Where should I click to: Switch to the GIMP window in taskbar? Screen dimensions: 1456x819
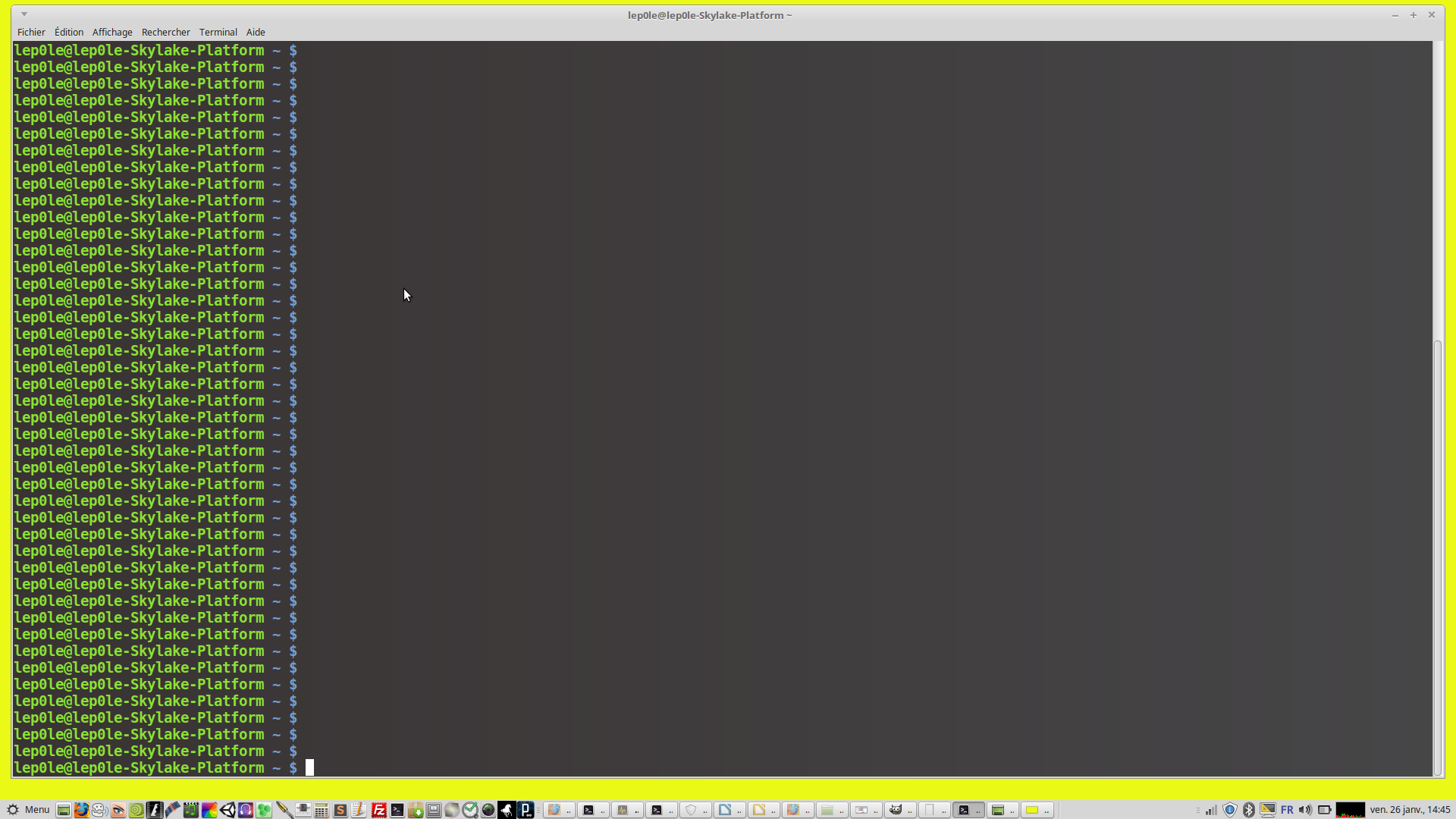[899, 810]
